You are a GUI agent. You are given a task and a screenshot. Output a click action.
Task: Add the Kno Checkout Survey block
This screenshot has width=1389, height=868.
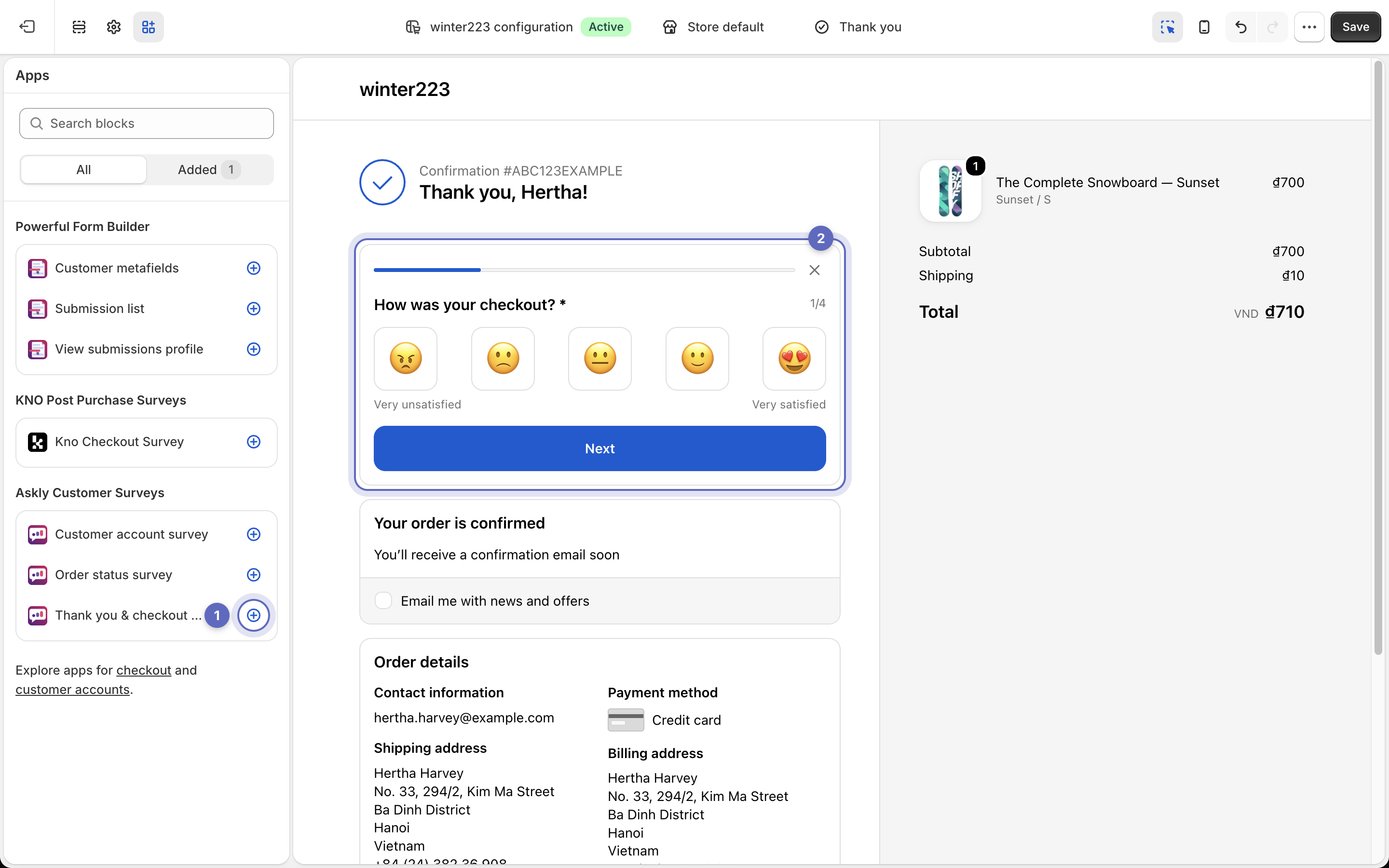point(254,441)
